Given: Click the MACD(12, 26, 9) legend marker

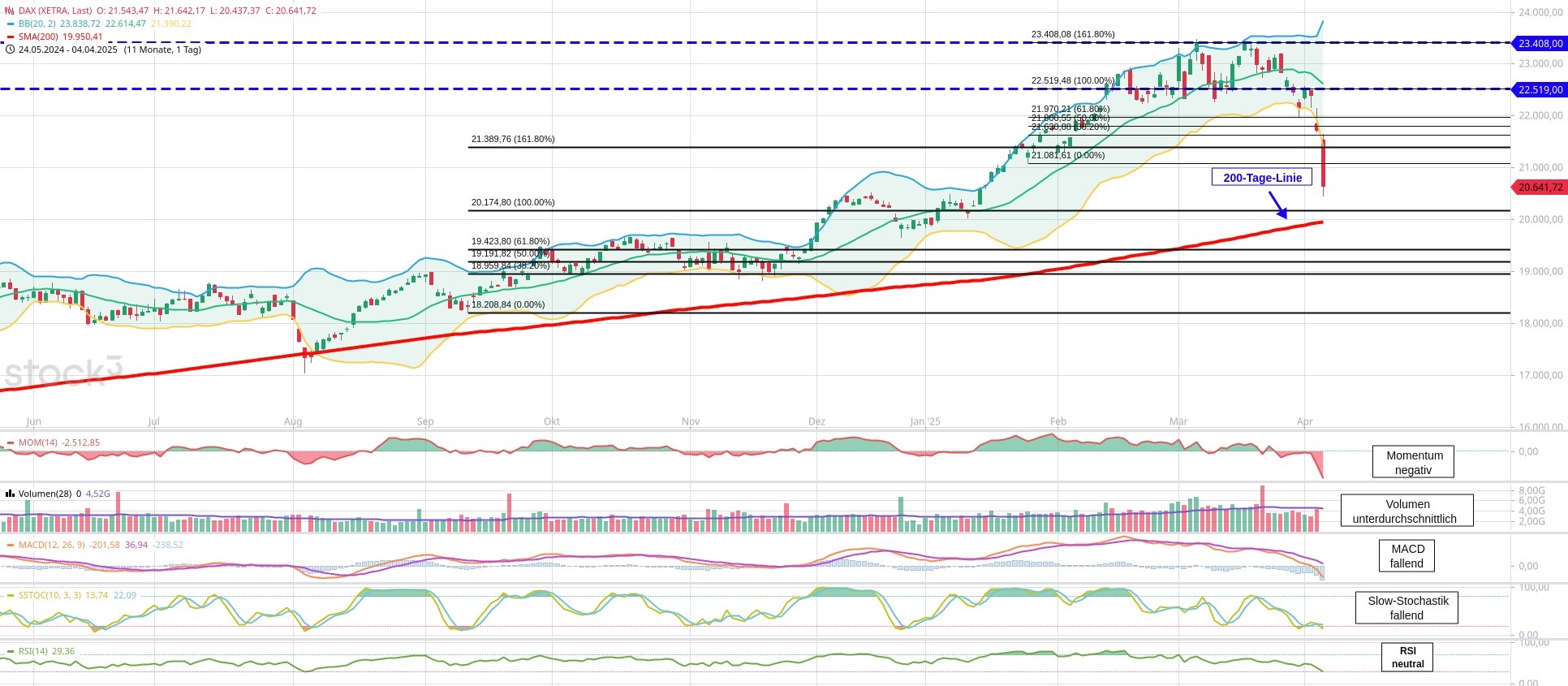Looking at the screenshot, I should pos(11,545).
